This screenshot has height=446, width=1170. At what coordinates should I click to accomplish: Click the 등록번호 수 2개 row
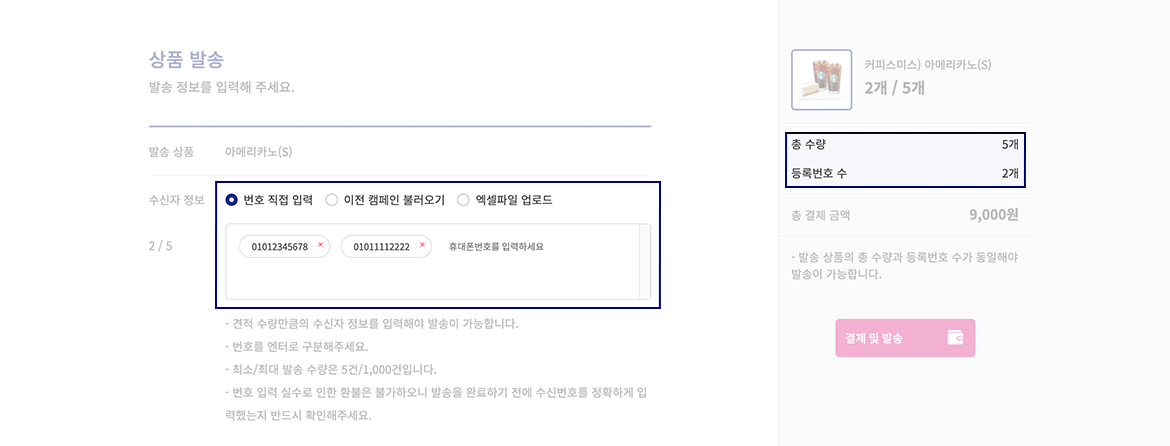click(905, 174)
